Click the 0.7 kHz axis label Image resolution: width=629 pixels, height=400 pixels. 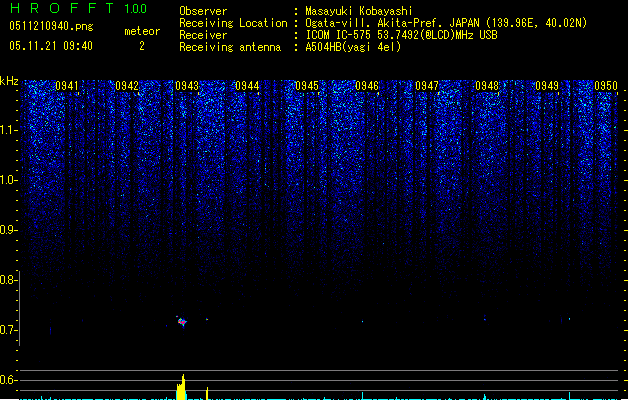[x=8, y=330]
